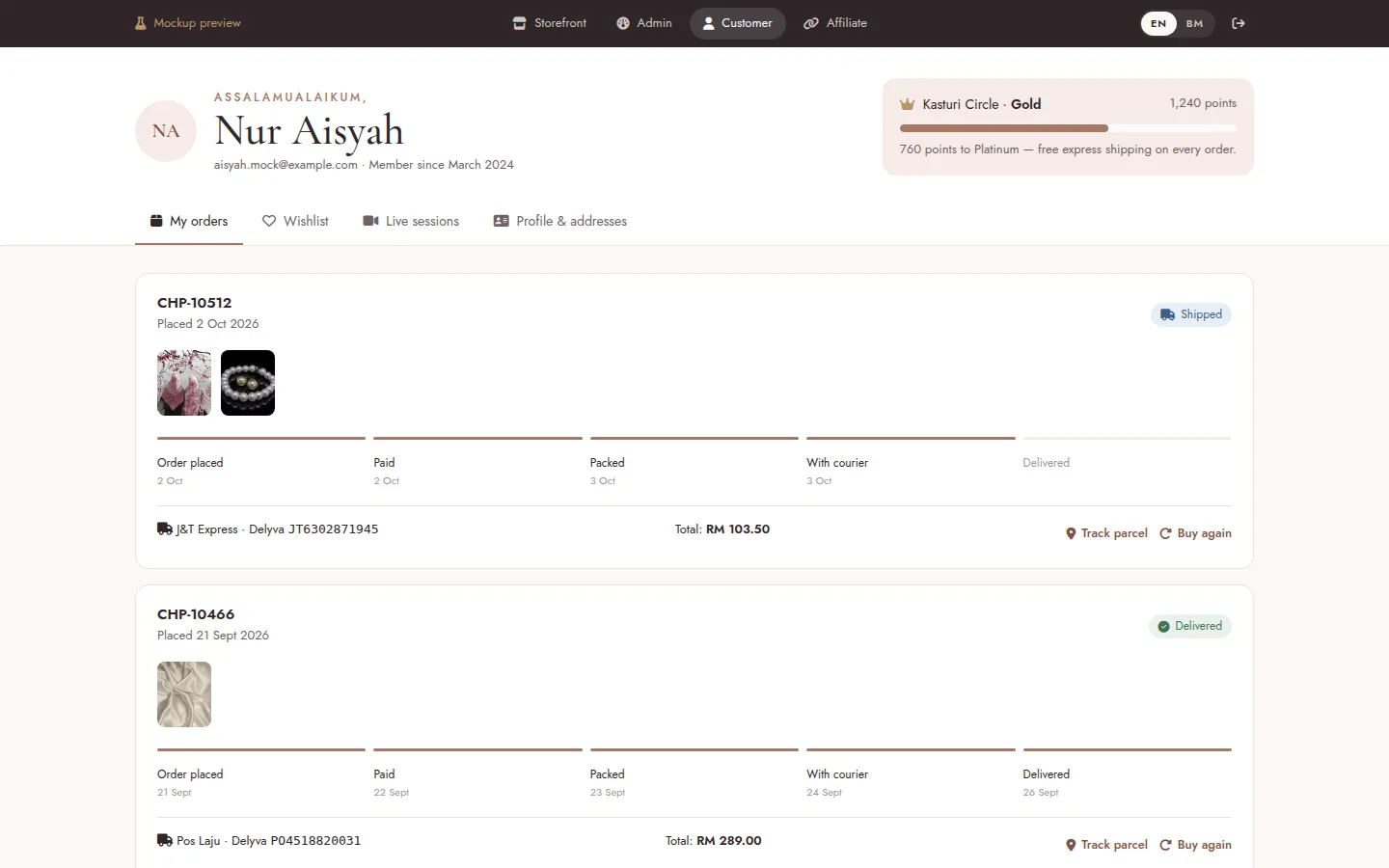Switch to Wishlist tab

pyautogui.click(x=295, y=221)
